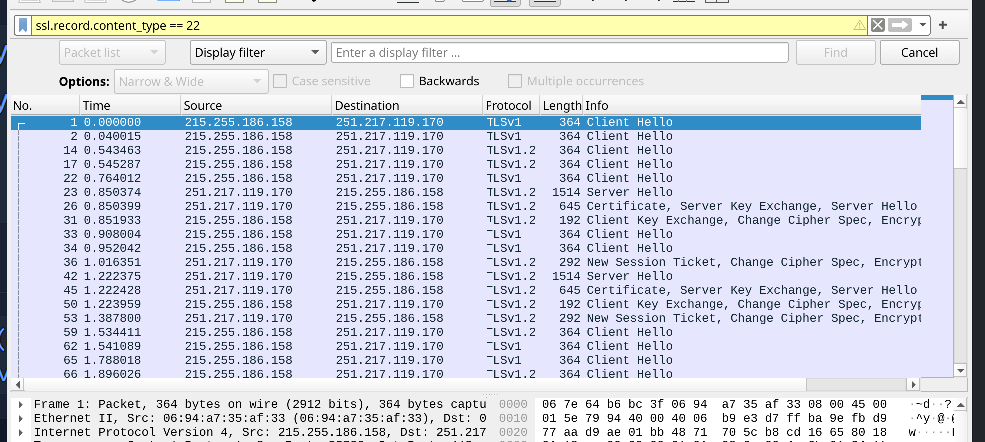The width and height of the screenshot is (985, 442).
Task: Open the display filter bookmarks icon
Action: (23, 25)
